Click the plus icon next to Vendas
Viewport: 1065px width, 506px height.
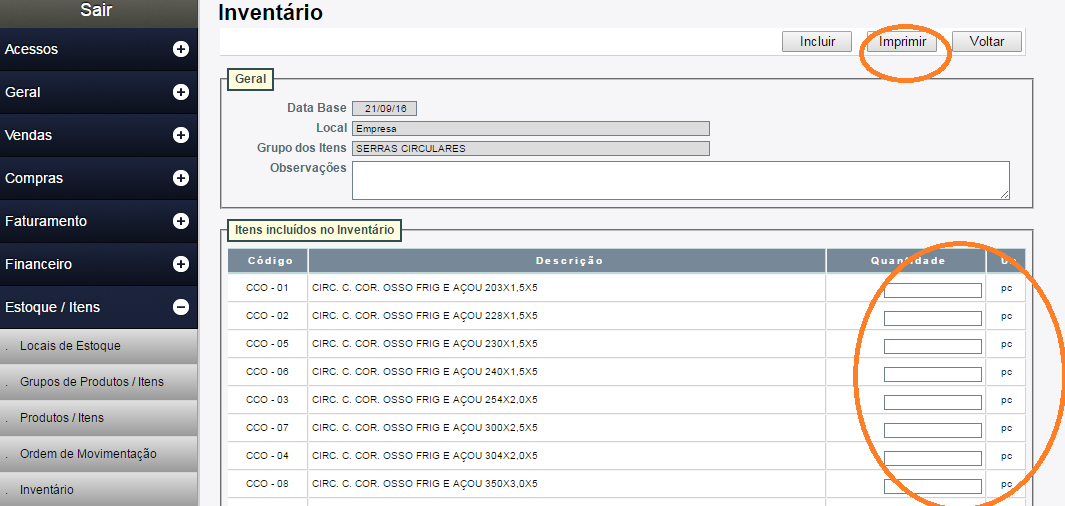coord(181,135)
